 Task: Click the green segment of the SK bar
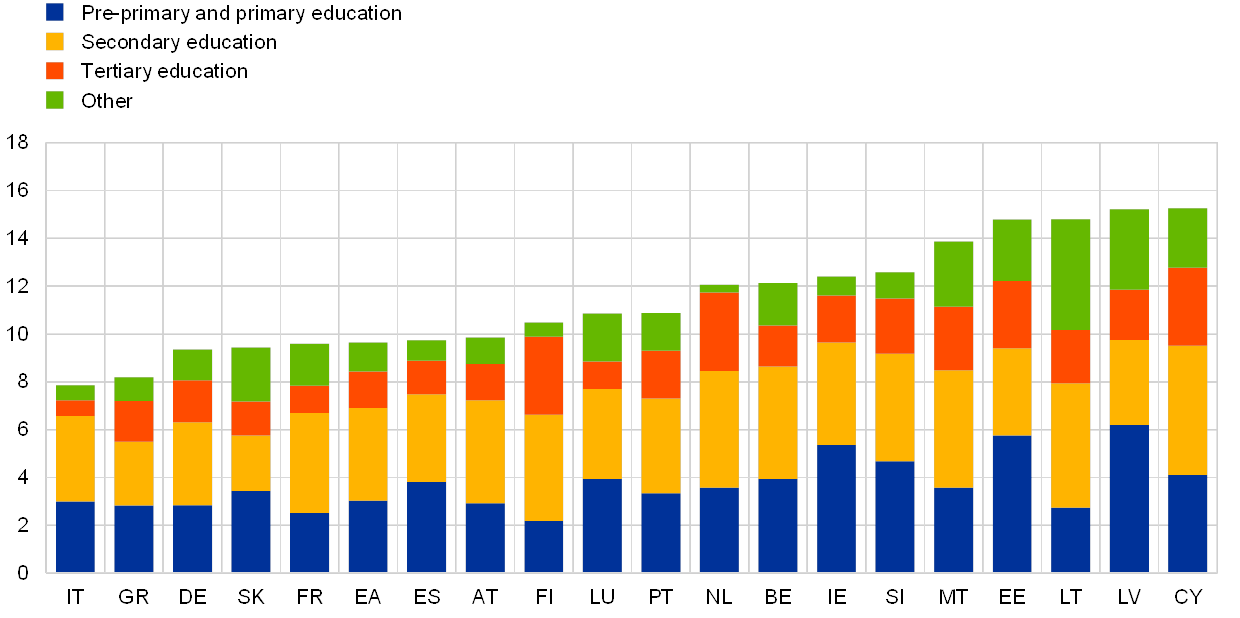tap(251, 374)
